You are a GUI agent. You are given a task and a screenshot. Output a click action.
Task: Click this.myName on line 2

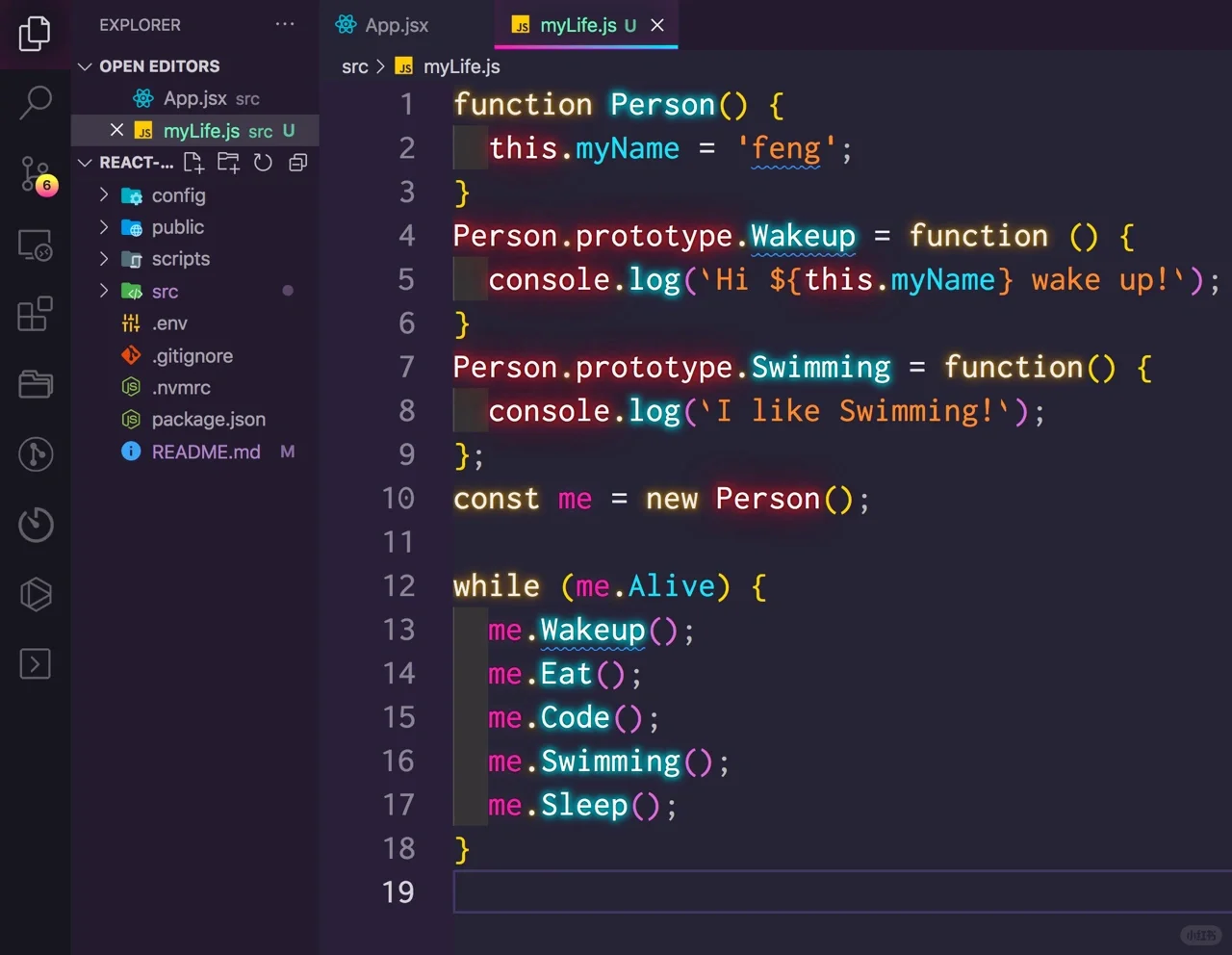point(584,148)
